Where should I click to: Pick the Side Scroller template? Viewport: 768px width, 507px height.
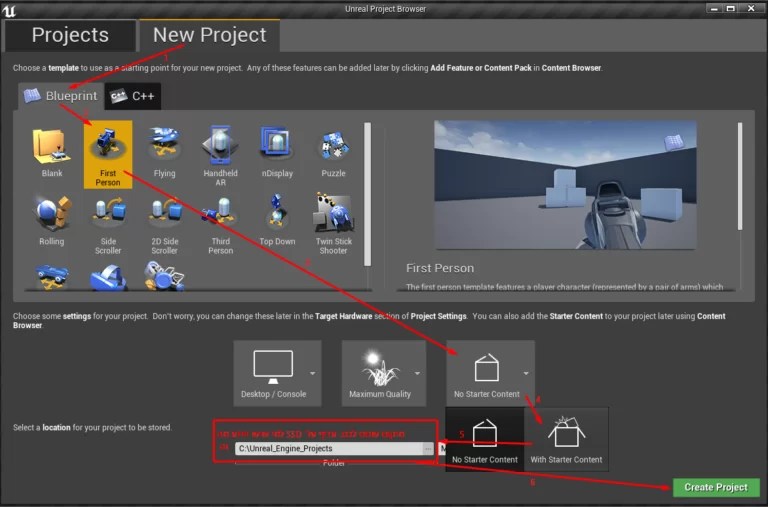pos(108,223)
